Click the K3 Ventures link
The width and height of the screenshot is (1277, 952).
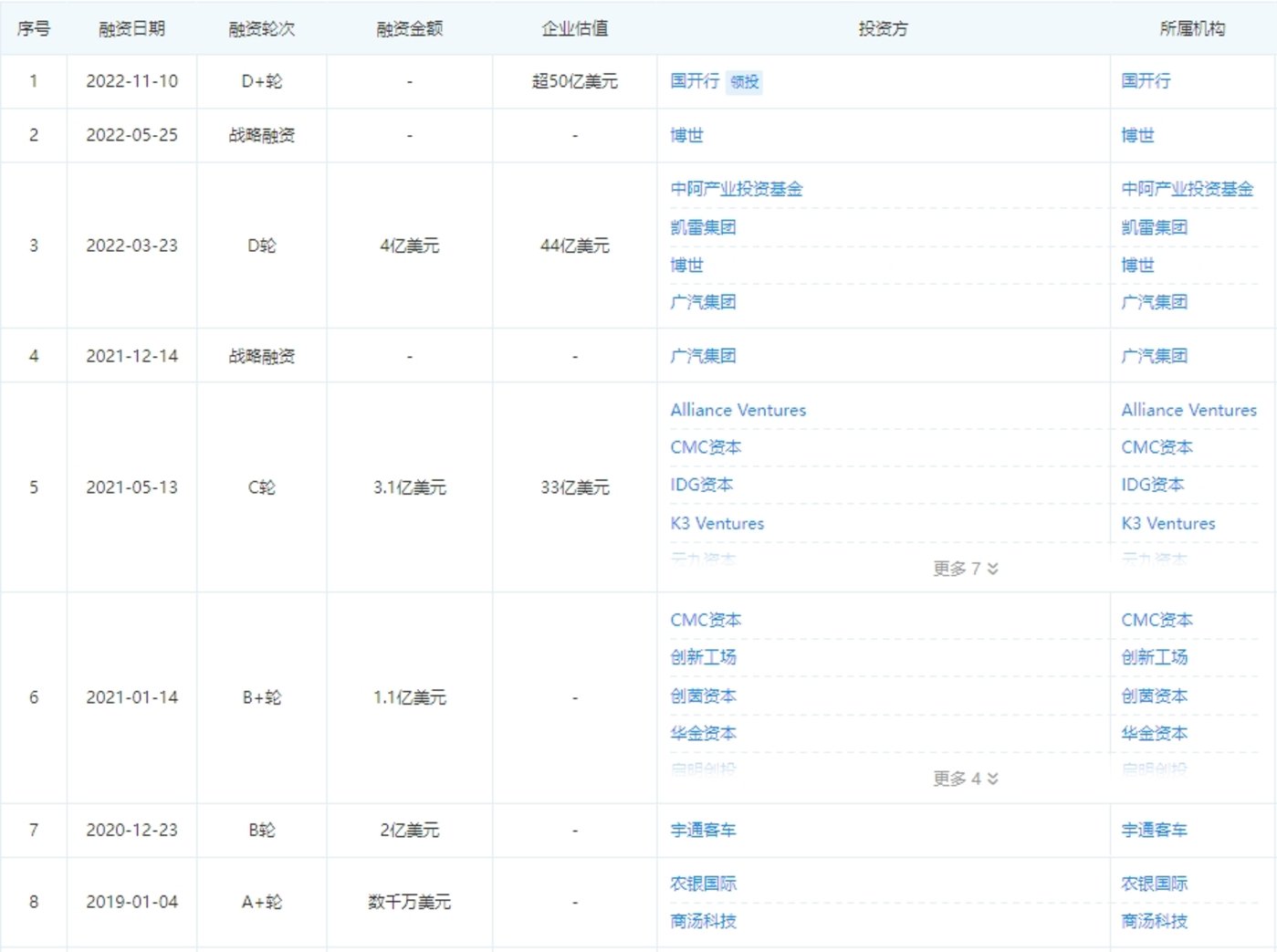coord(716,523)
